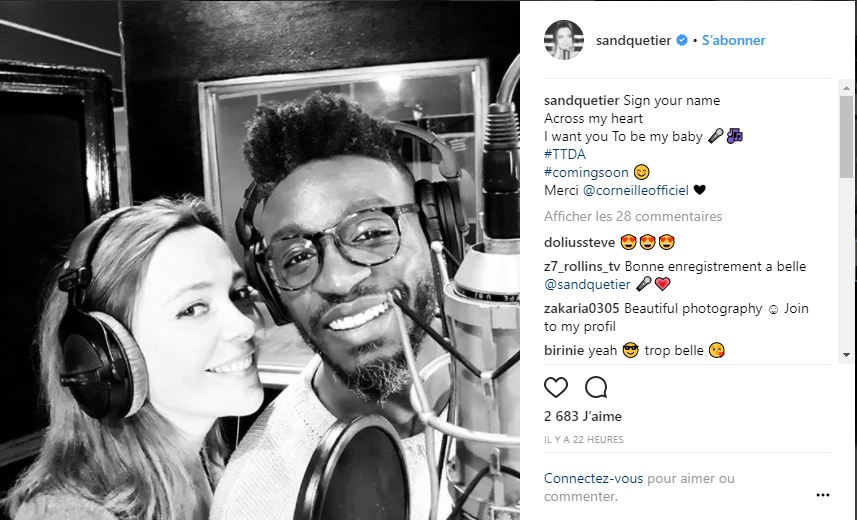Click S'abonner to follow sandquetier

[733, 40]
